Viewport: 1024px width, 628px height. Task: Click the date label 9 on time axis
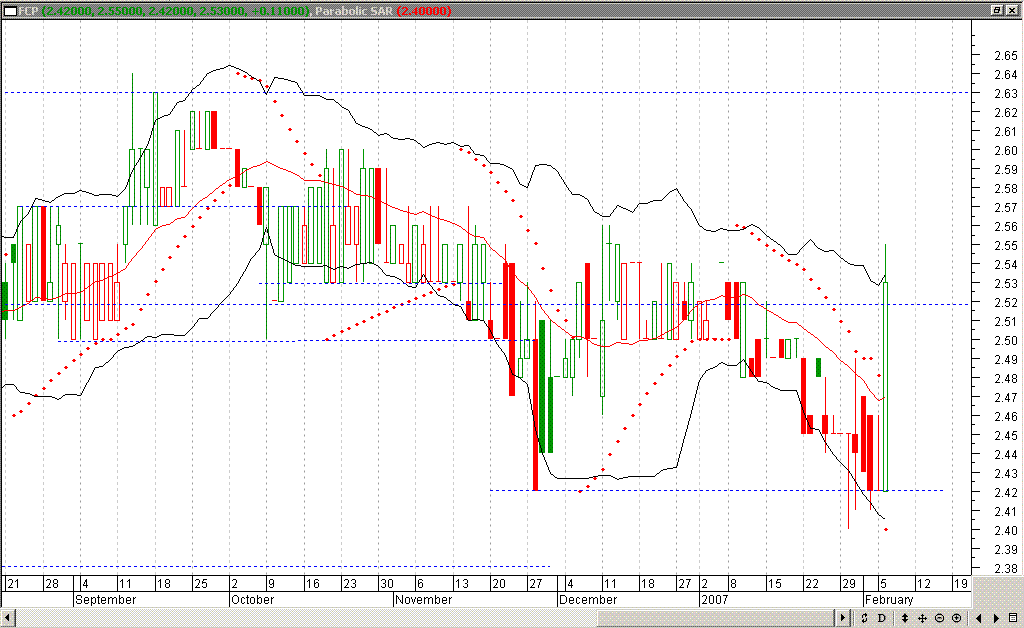[271, 584]
